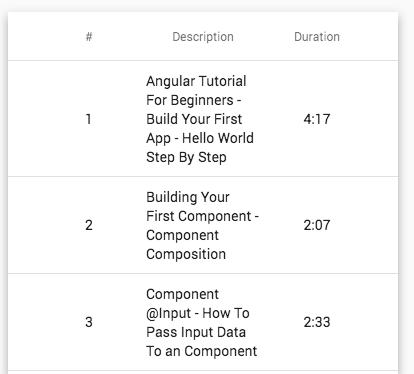Image resolution: width=414 pixels, height=374 pixels.
Task: Click the 2:33 duration value
Action: point(317,322)
